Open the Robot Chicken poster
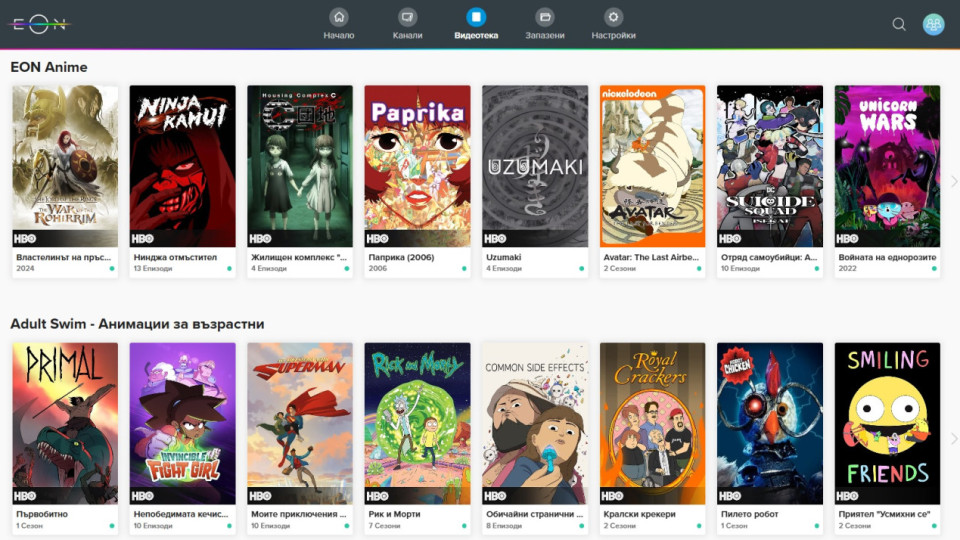Image resolution: width=960 pixels, height=540 pixels. 770,423
